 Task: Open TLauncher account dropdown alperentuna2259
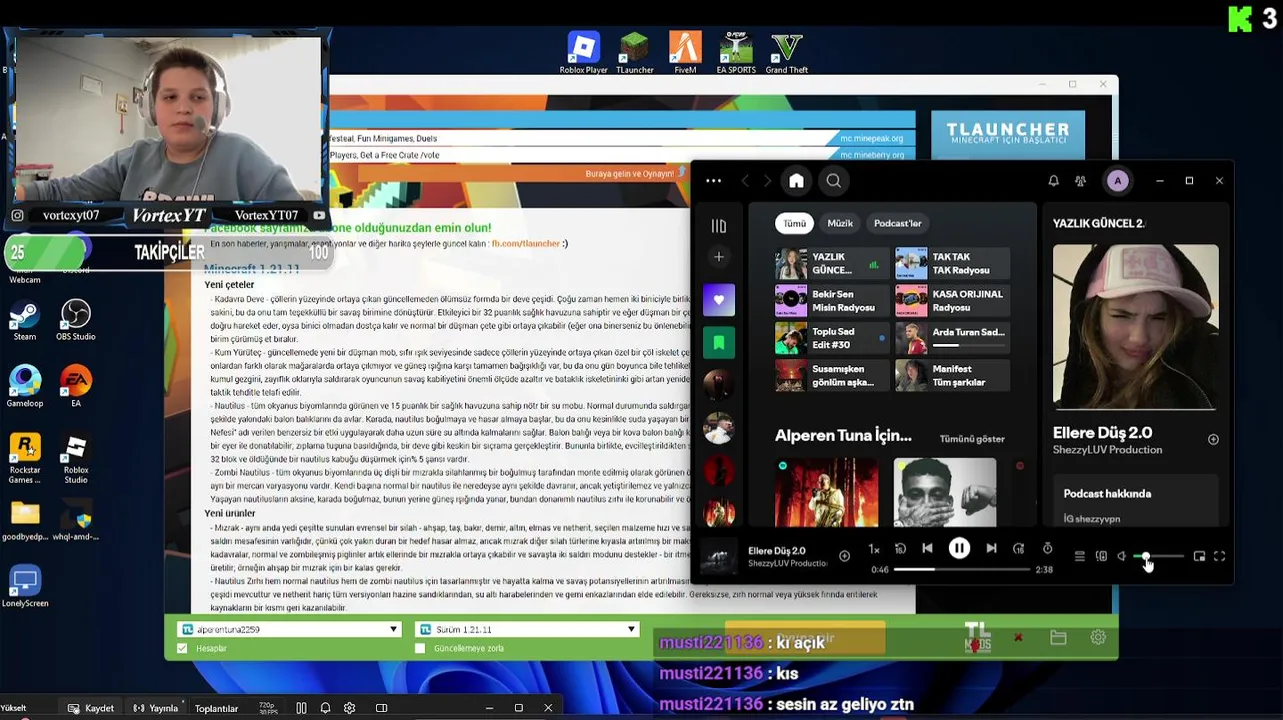coord(289,629)
